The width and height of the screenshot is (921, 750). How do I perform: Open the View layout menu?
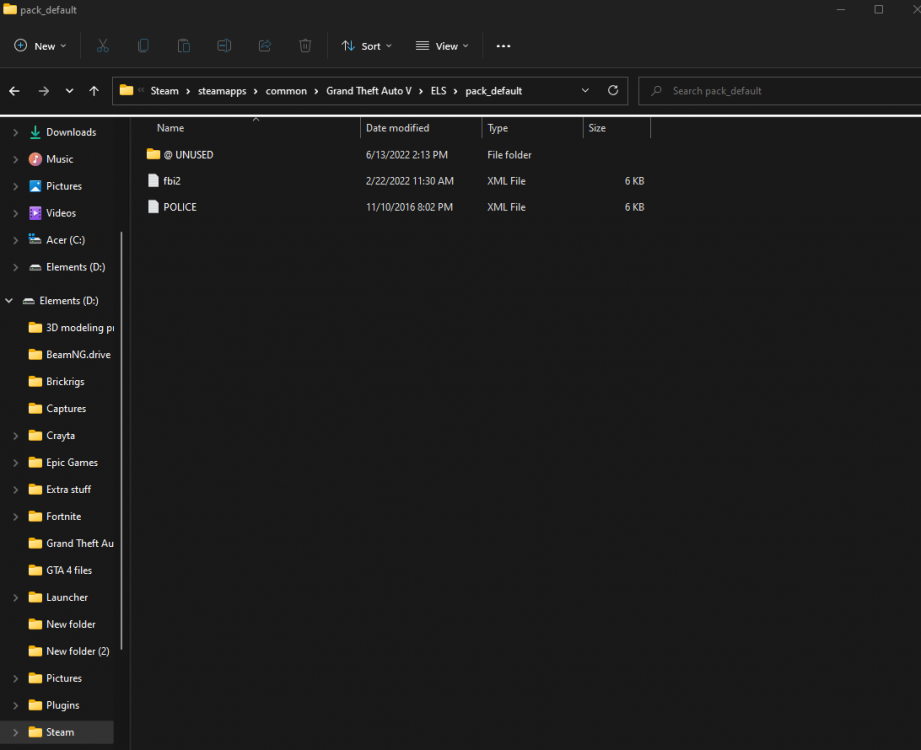point(442,46)
